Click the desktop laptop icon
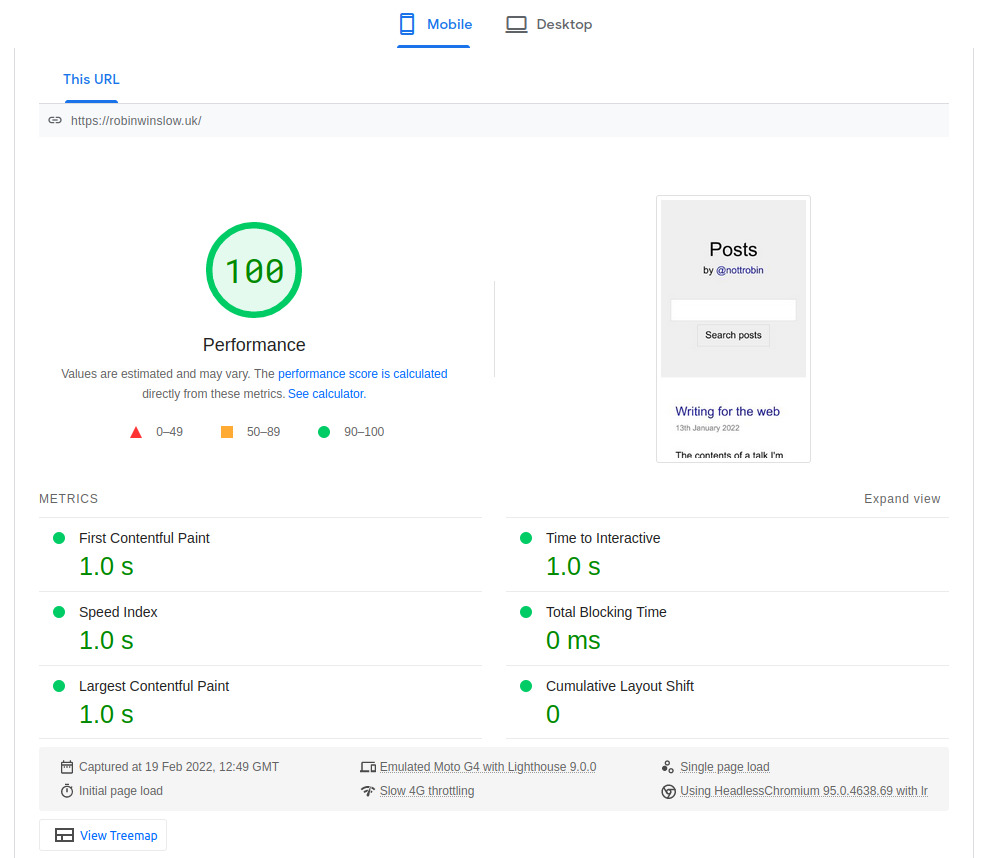989x858 pixels. [516, 25]
